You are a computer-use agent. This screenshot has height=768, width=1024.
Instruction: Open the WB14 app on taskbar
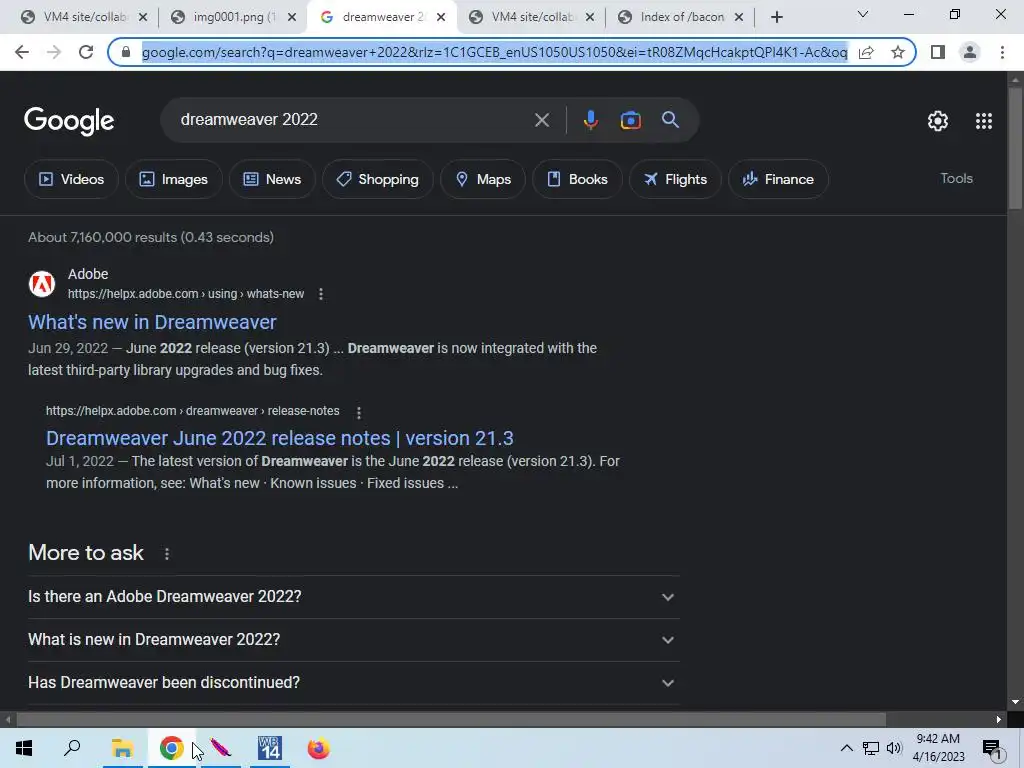coord(269,748)
